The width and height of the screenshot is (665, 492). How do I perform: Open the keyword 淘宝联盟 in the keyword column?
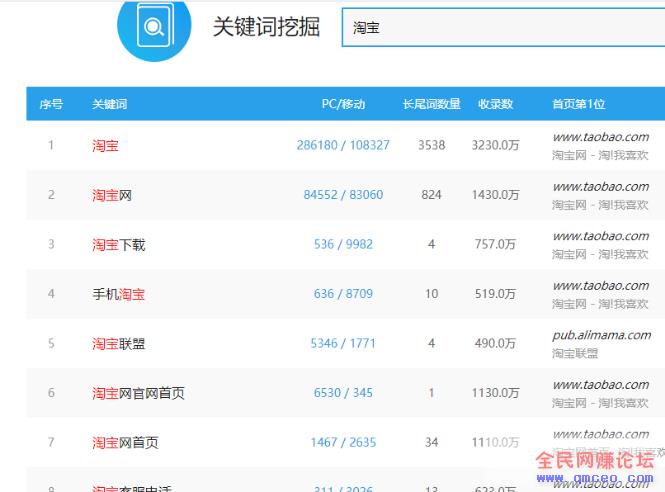coord(118,344)
